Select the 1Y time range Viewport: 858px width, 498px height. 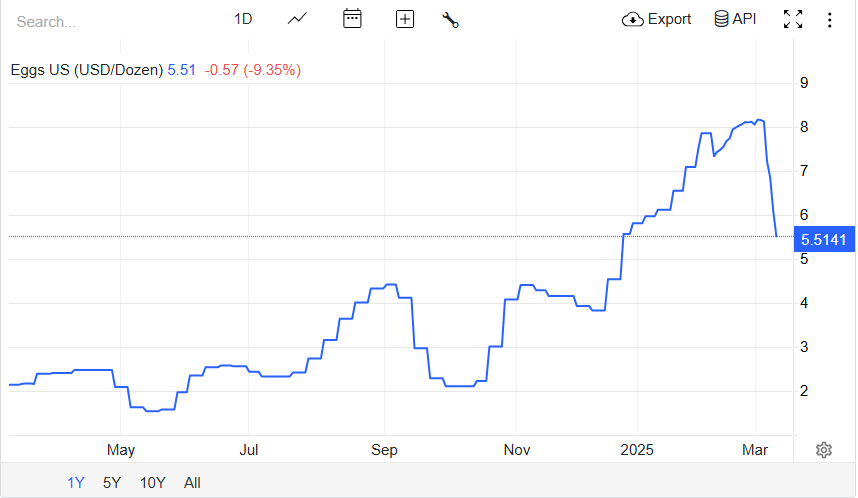point(76,483)
